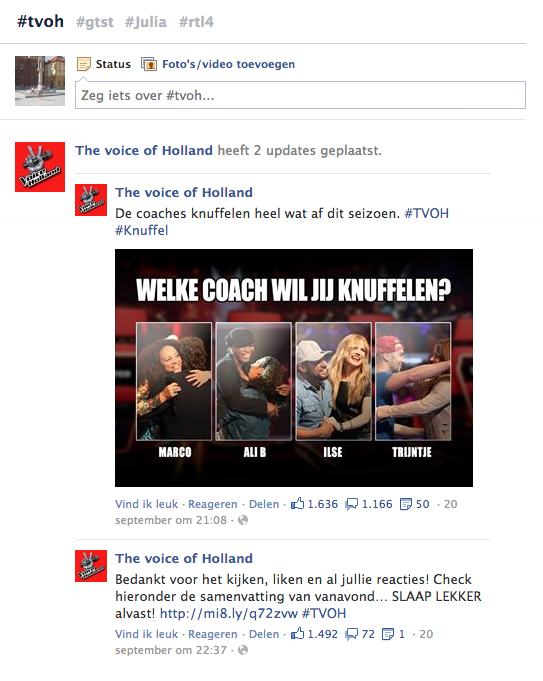Switch to the #gtst hashtag tab
This screenshot has width=543, height=681.
(95, 22)
